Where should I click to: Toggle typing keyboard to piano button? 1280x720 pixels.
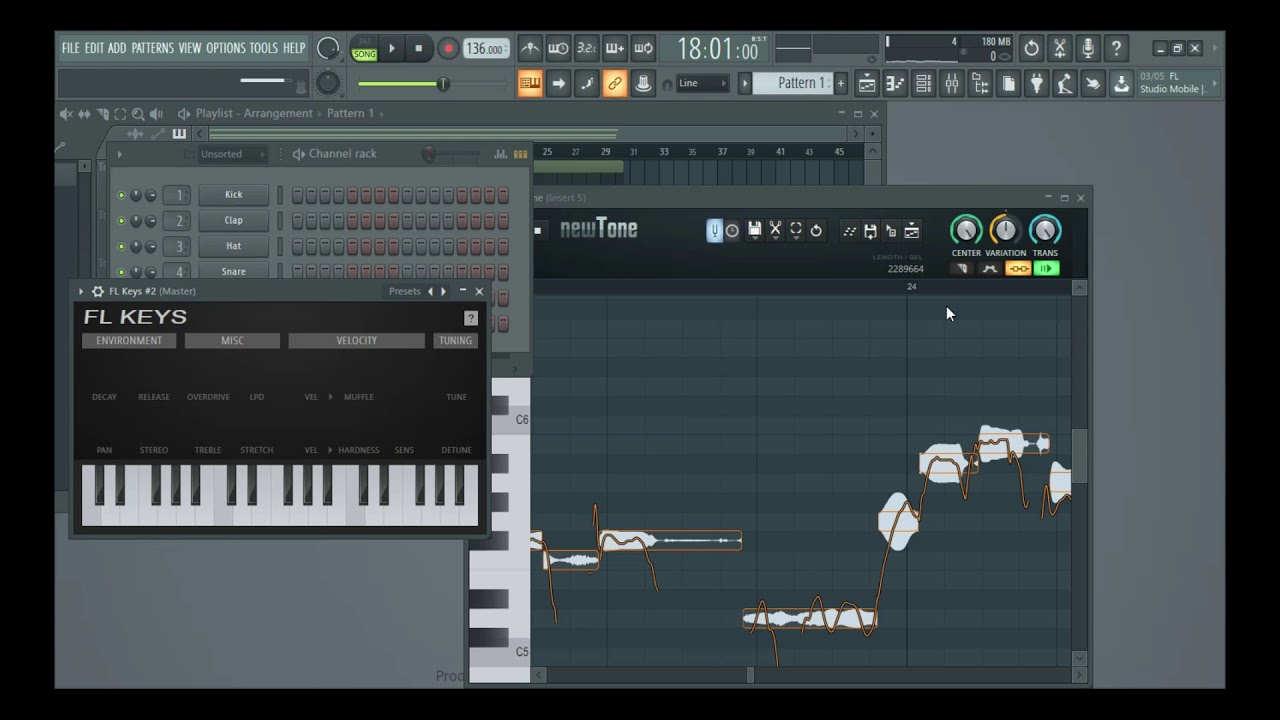click(530, 84)
